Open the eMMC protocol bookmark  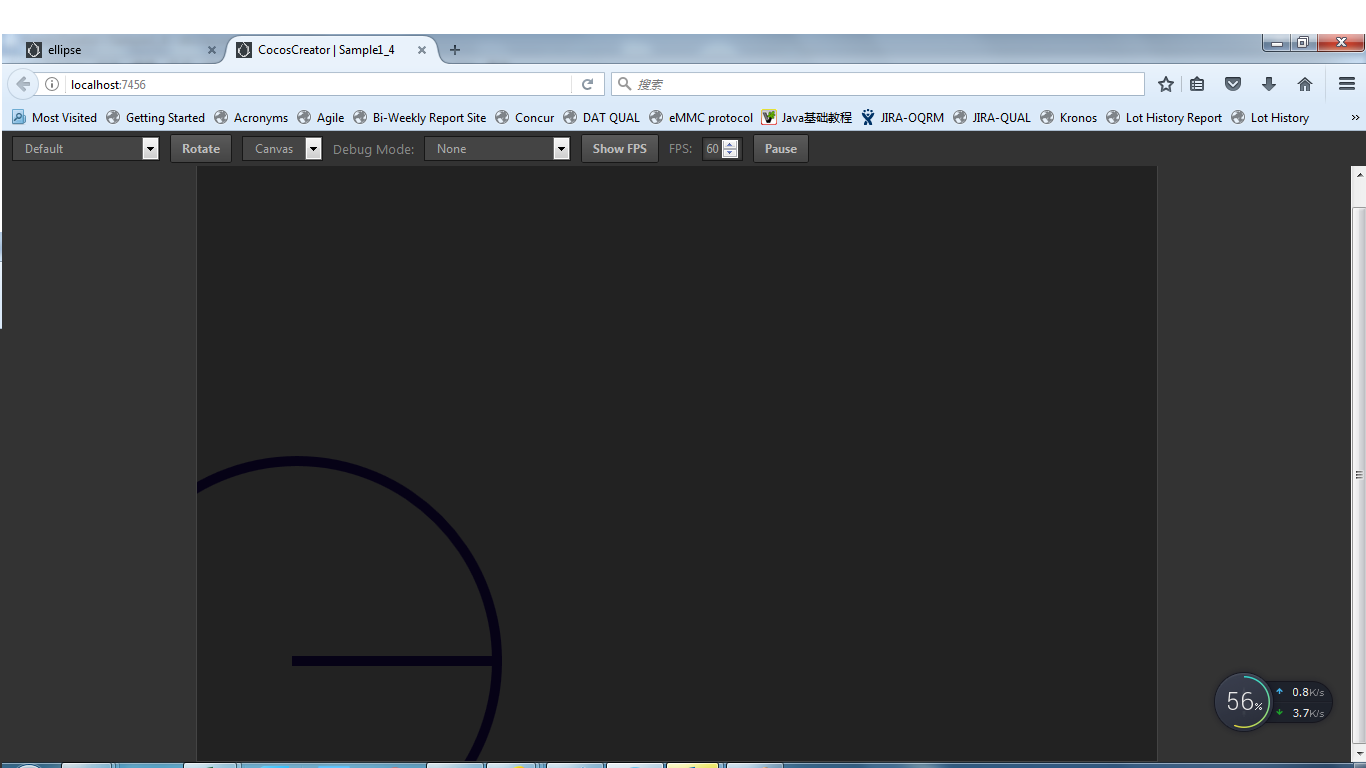[701, 117]
